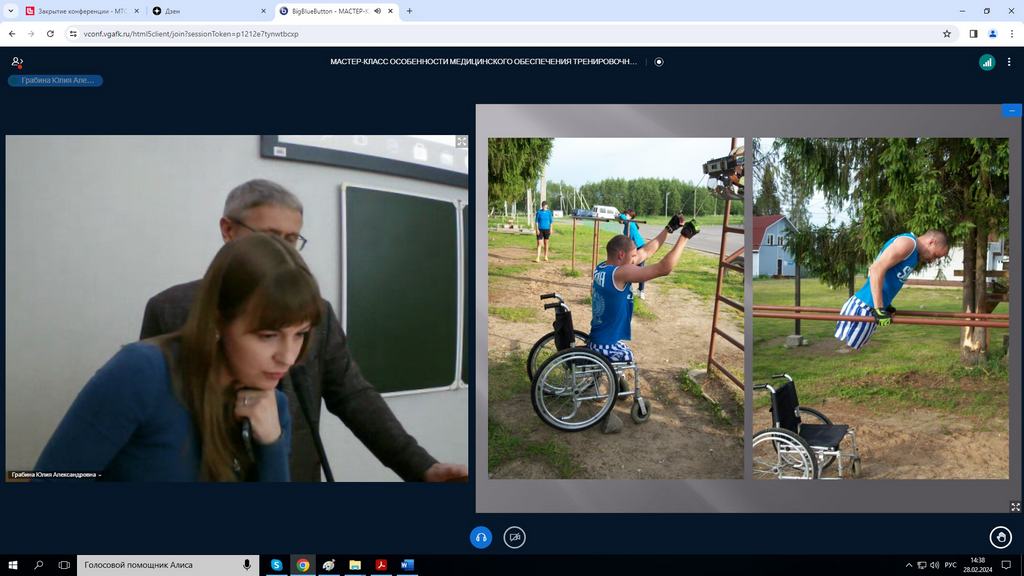Toggle the users list panel
Viewport: 1024px width, 576px height.
coord(17,62)
